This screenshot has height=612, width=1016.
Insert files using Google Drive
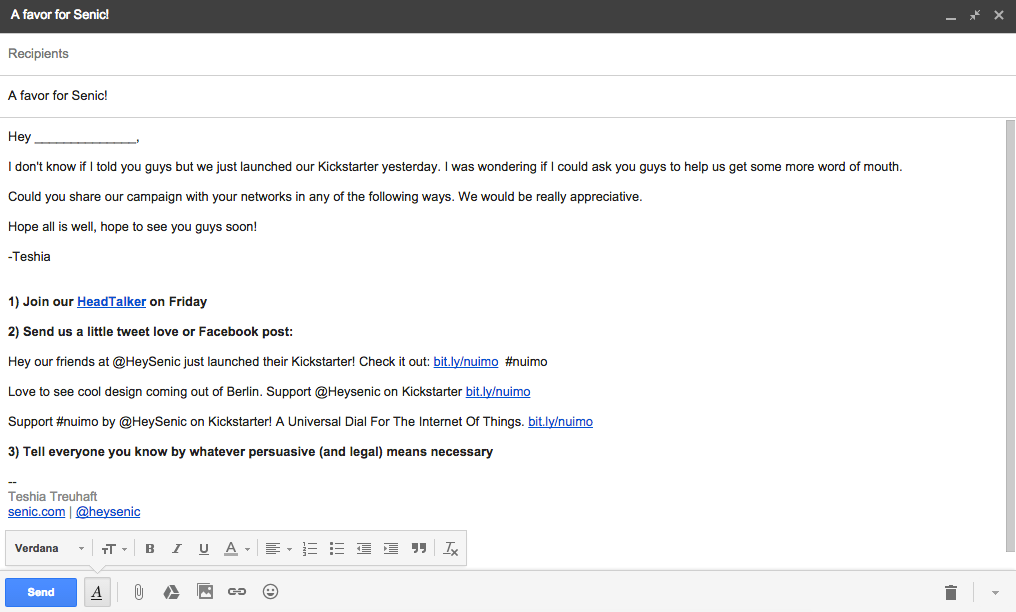point(171,592)
